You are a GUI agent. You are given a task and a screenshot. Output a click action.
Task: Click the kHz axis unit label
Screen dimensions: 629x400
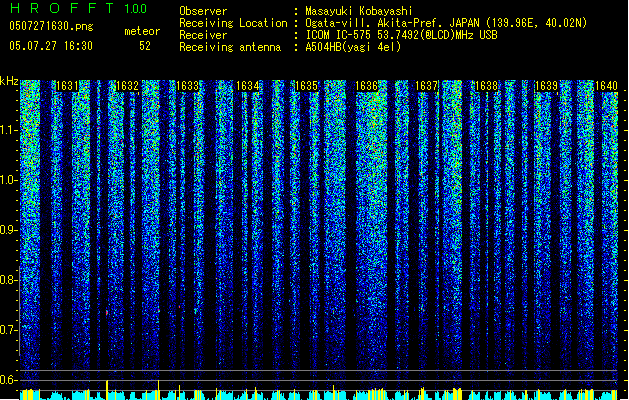pyautogui.click(x=9, y=81)
